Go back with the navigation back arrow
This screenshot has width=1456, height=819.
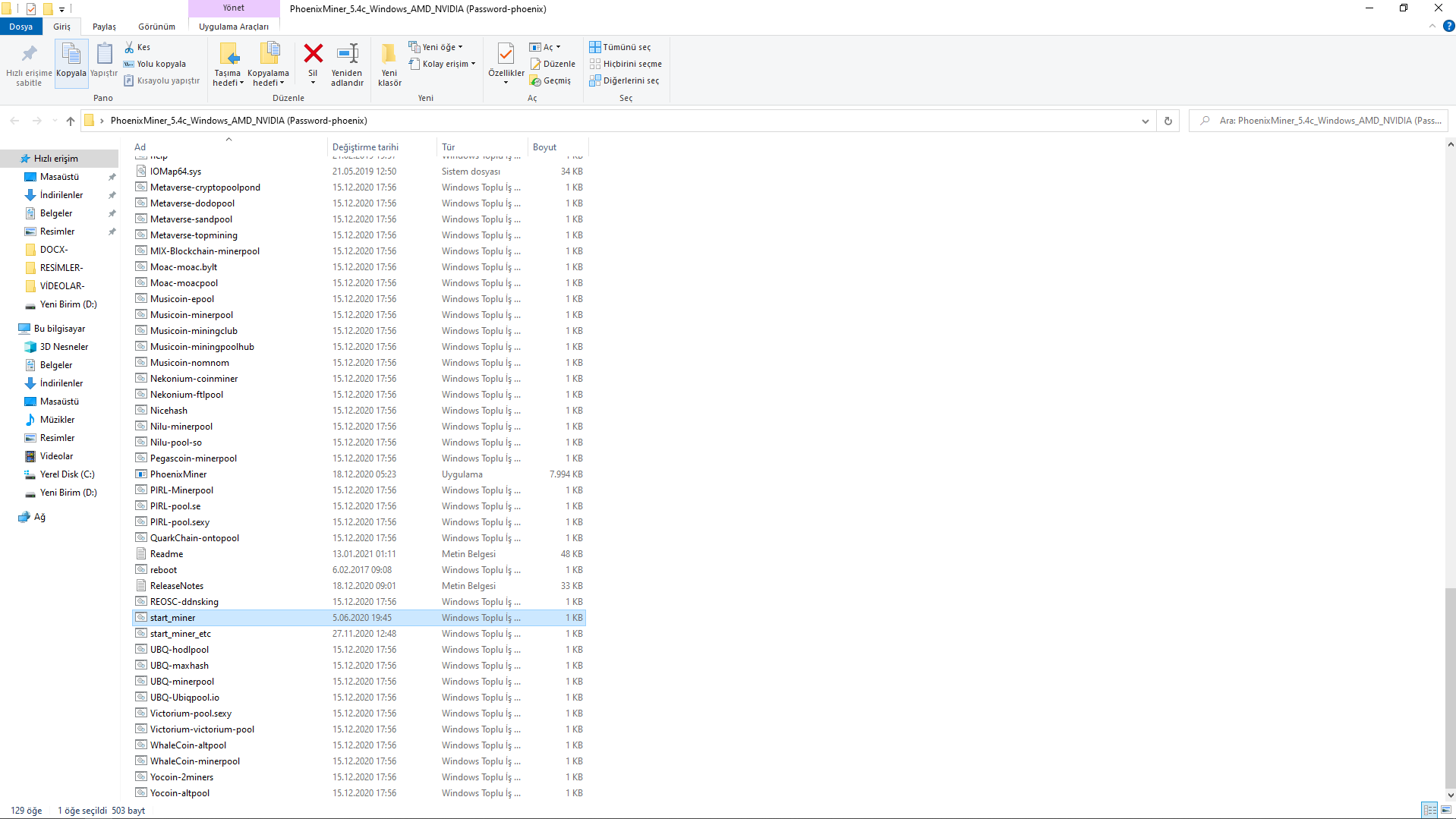tap(15, 121)
